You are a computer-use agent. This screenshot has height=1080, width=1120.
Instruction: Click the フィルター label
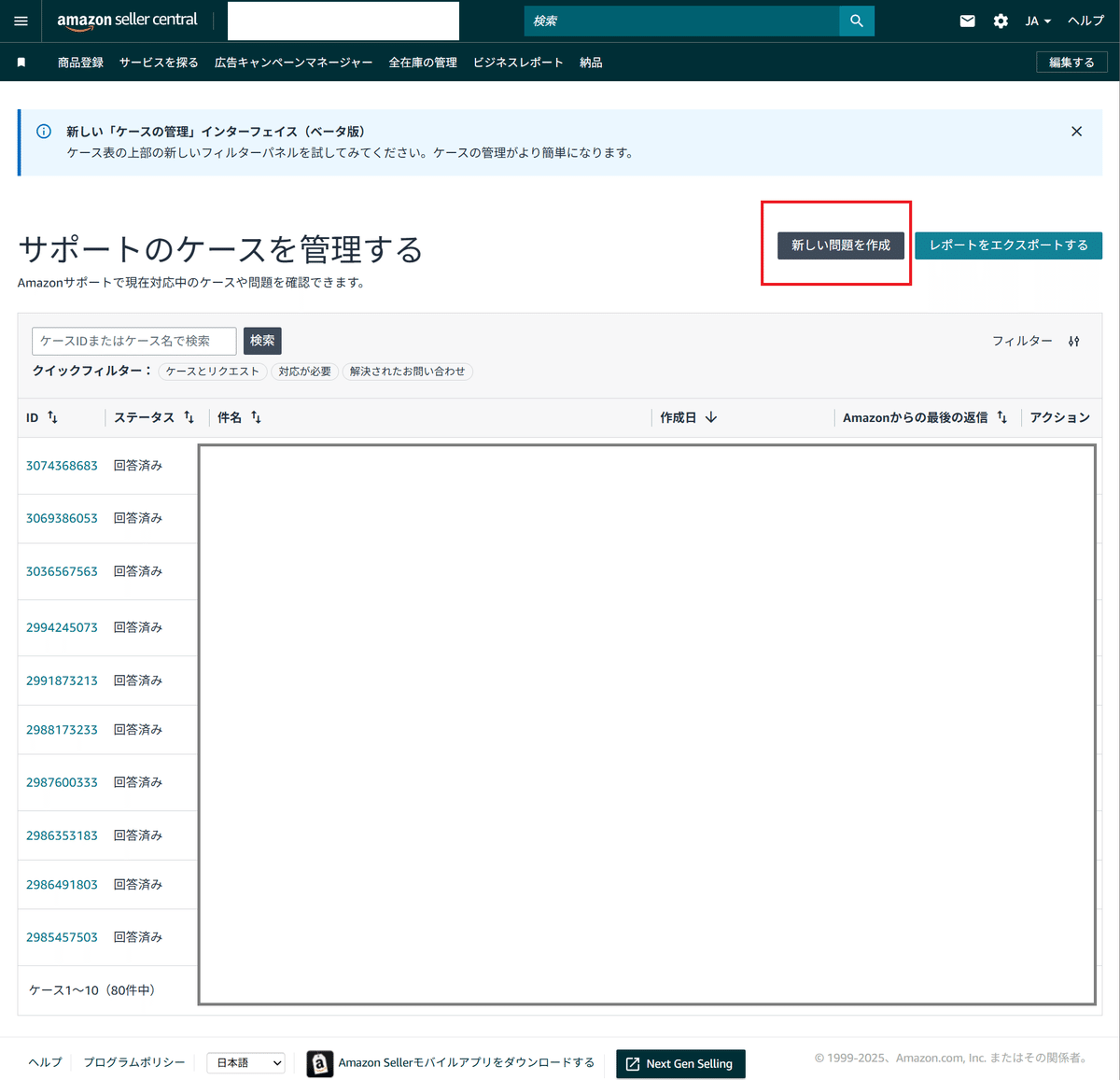pos(1022,342)
